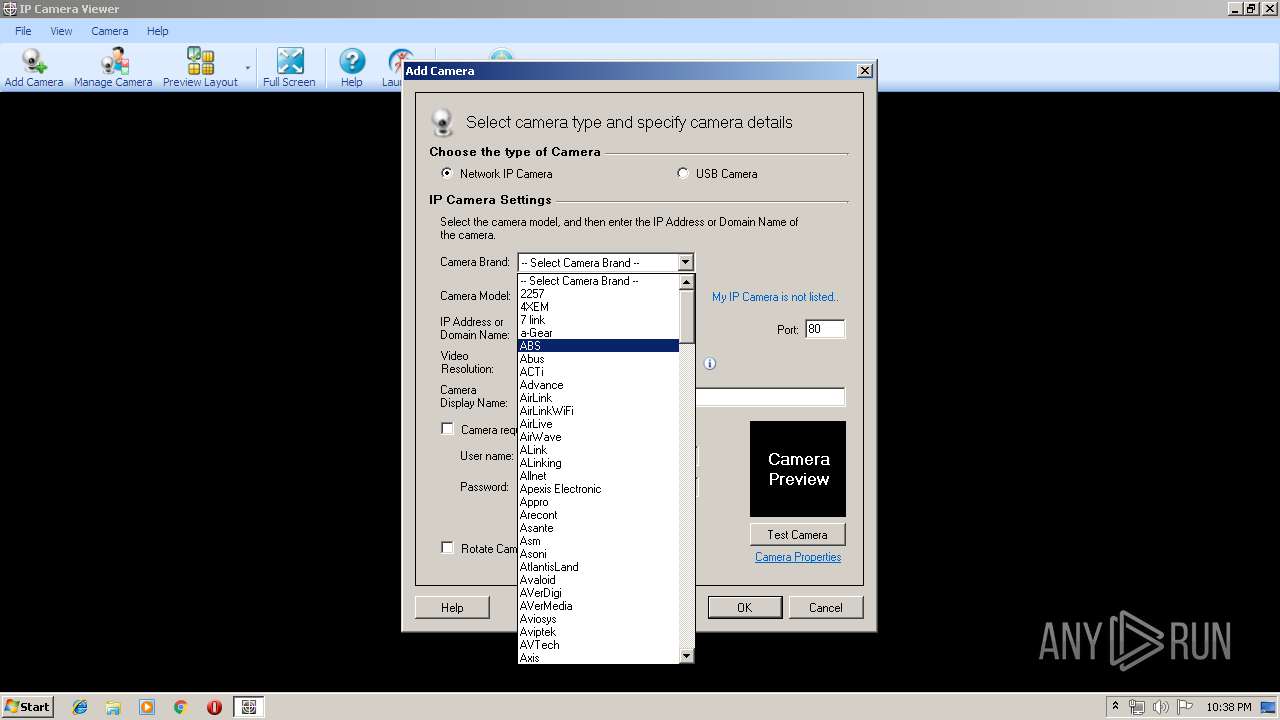Click the Windows Start button
The width and height of the screenshot is (1280, 720).
tap(28, 706)
